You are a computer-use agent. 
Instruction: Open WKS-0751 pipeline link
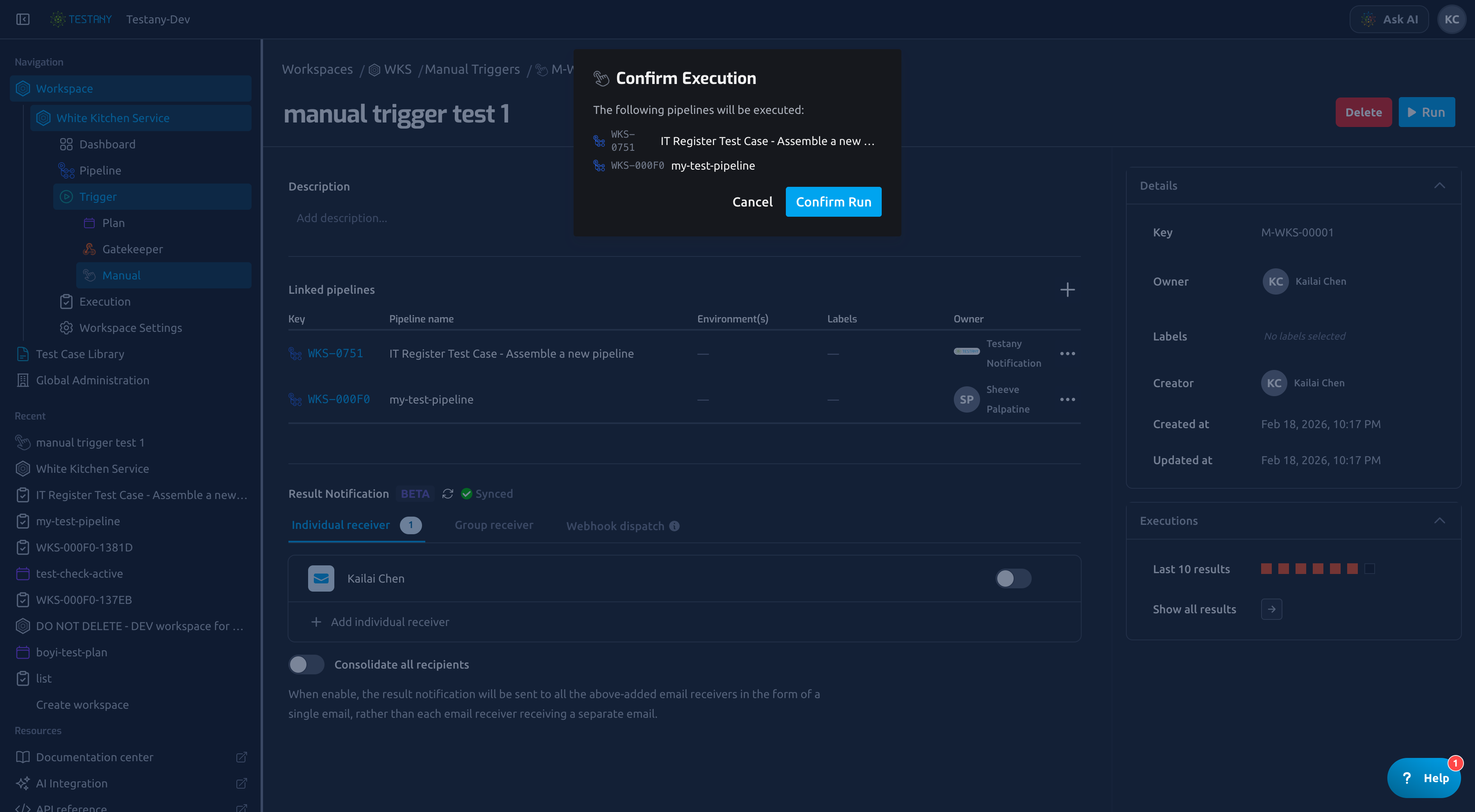tap(335, 353)
